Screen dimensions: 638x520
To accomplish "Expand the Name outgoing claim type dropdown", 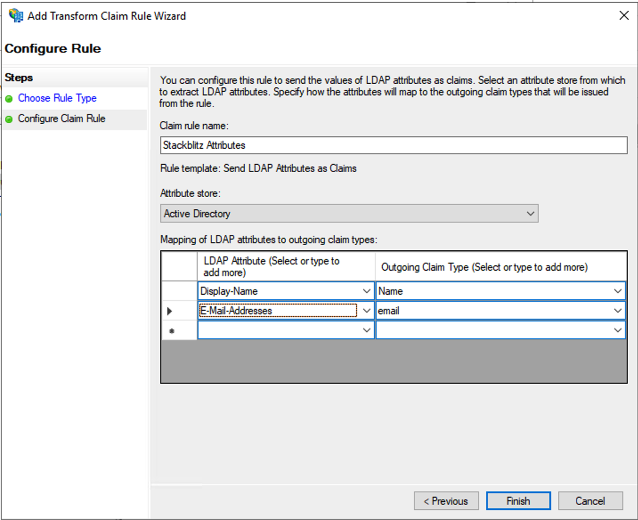I will [x=617, y=291].
